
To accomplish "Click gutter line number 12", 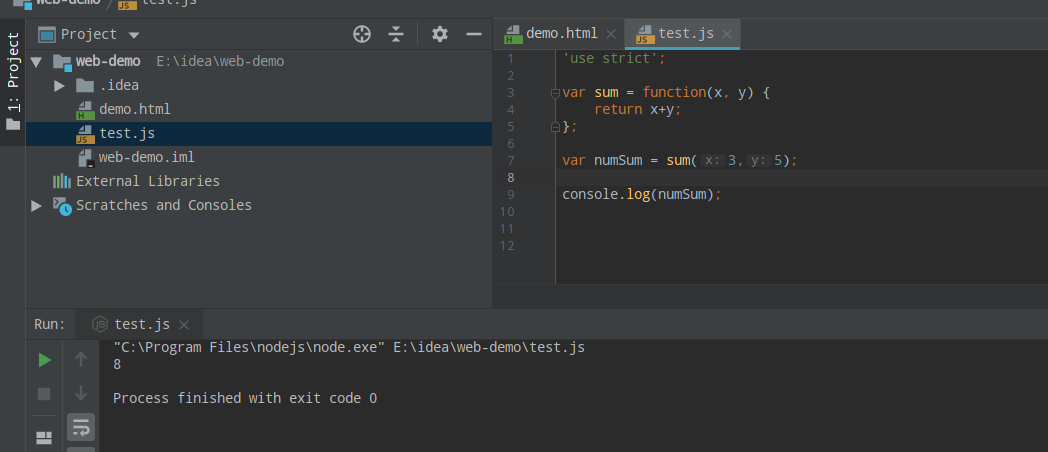I will click(x=507, y=246).
